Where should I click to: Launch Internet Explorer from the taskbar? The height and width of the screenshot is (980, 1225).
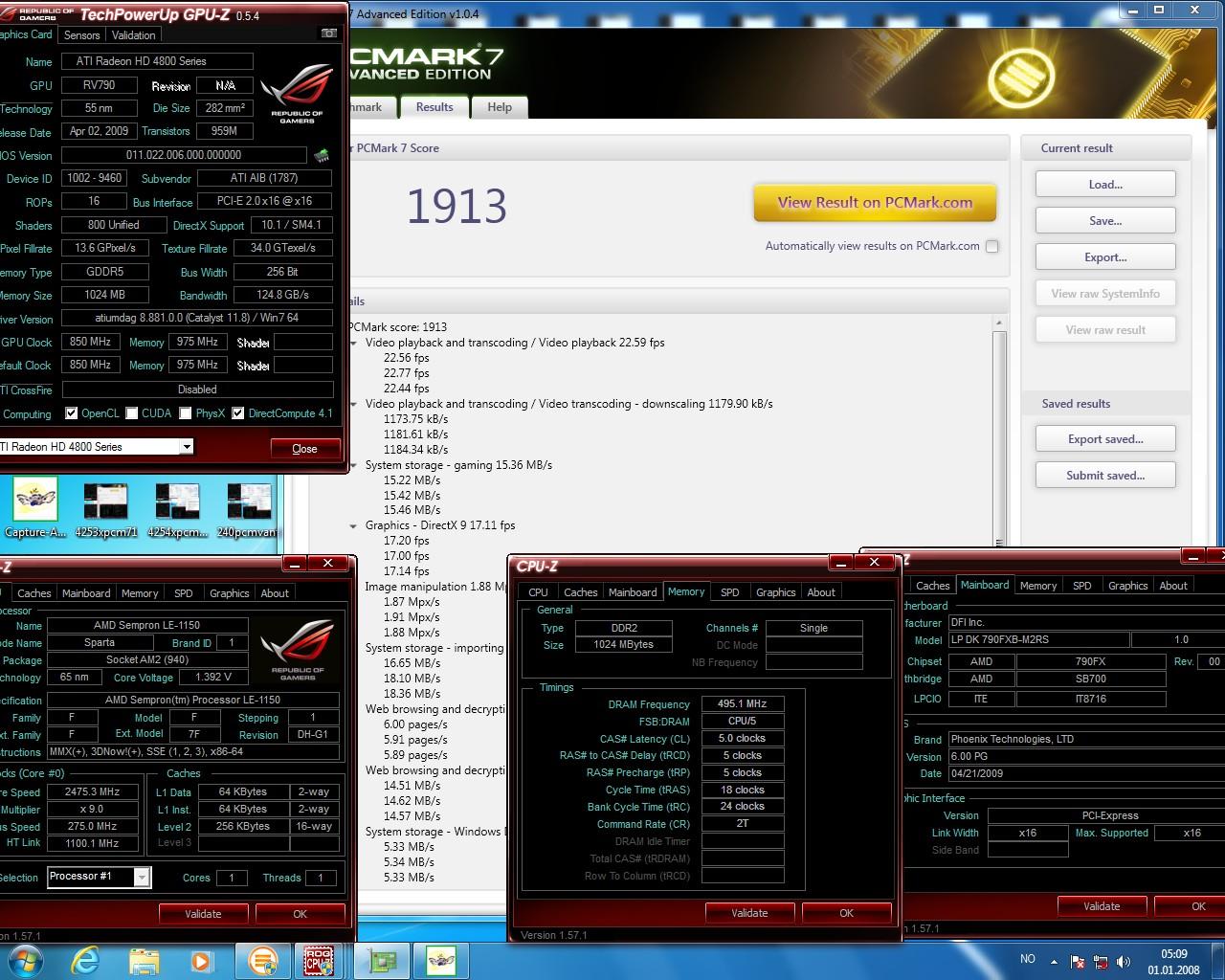pyautogui.click(x=85, y=960)
